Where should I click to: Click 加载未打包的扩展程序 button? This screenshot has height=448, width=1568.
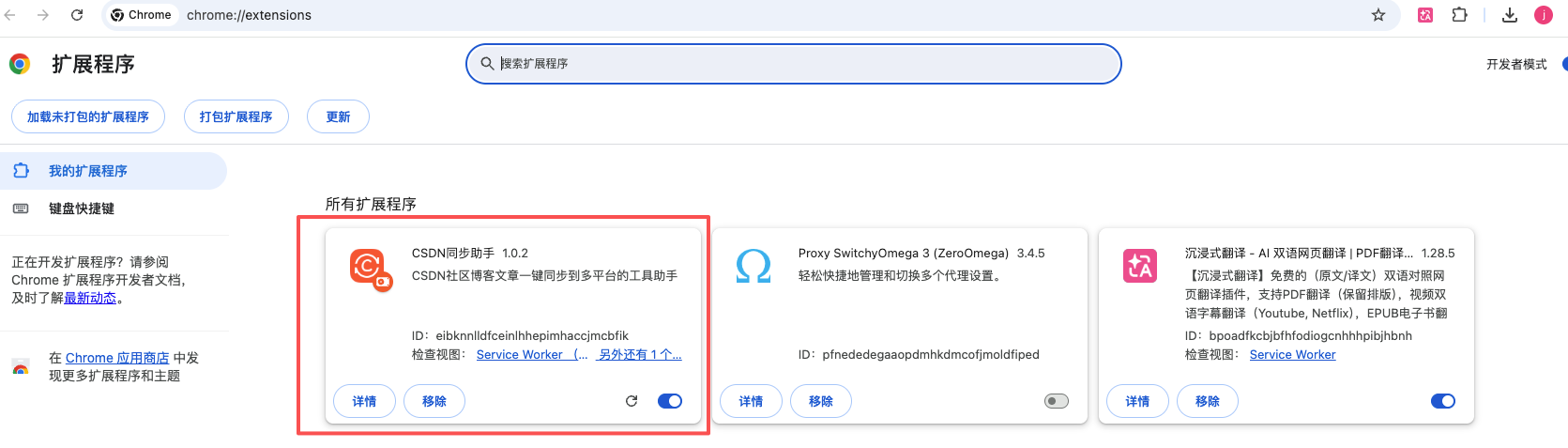88,117
